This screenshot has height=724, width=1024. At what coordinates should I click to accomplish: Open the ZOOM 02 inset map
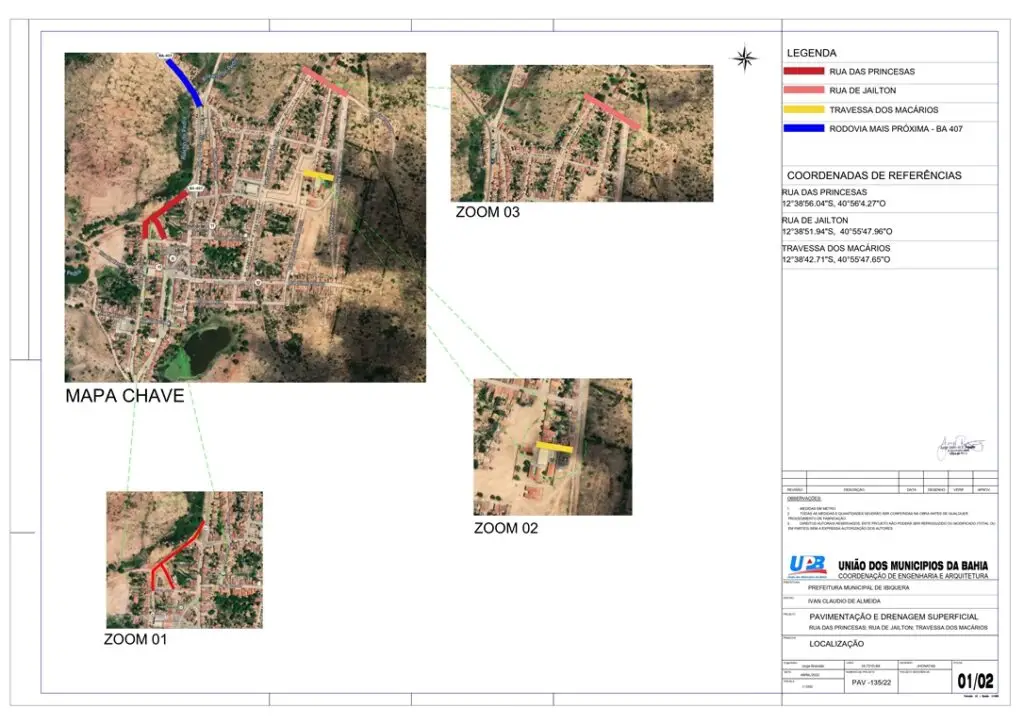552,446
